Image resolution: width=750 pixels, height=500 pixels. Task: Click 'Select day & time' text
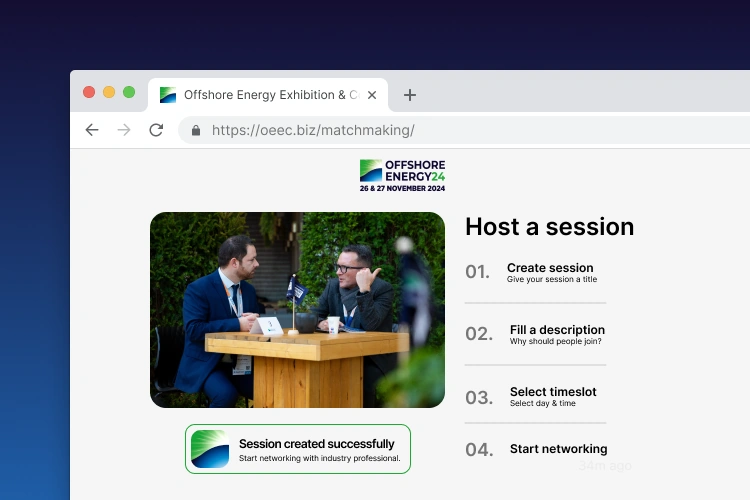pos(542,403)
